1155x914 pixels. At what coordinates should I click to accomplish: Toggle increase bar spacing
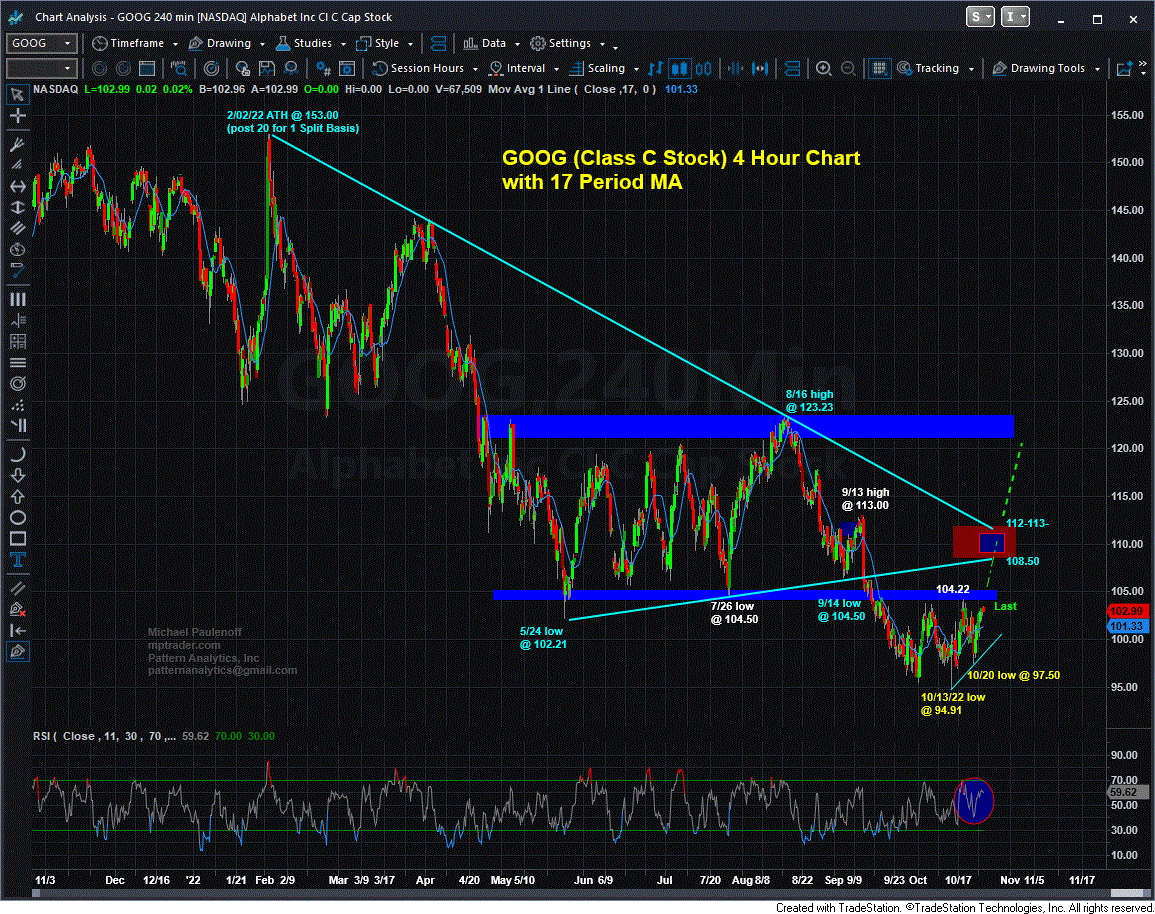760,68
